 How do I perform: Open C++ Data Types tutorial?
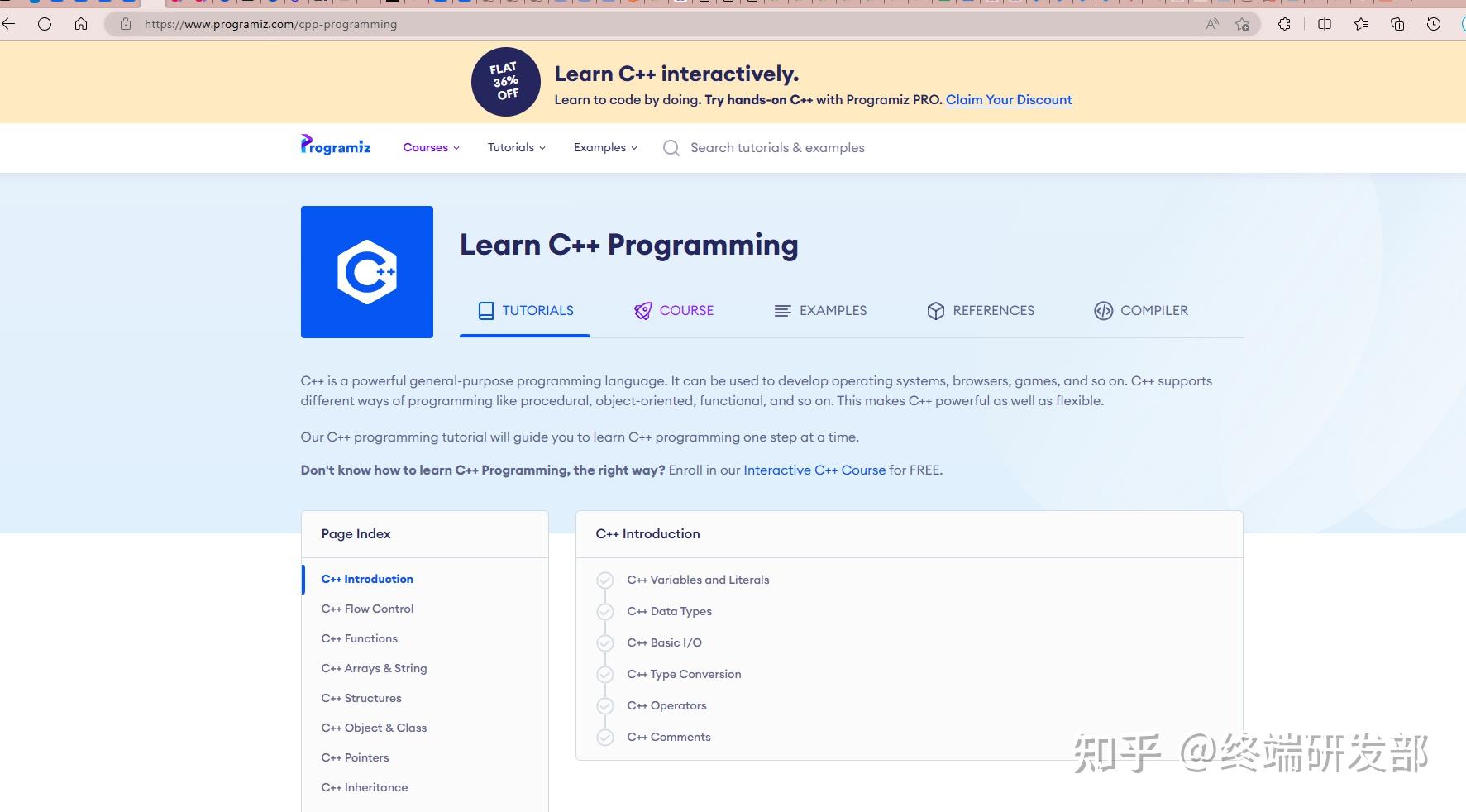(x=669, y=611)
